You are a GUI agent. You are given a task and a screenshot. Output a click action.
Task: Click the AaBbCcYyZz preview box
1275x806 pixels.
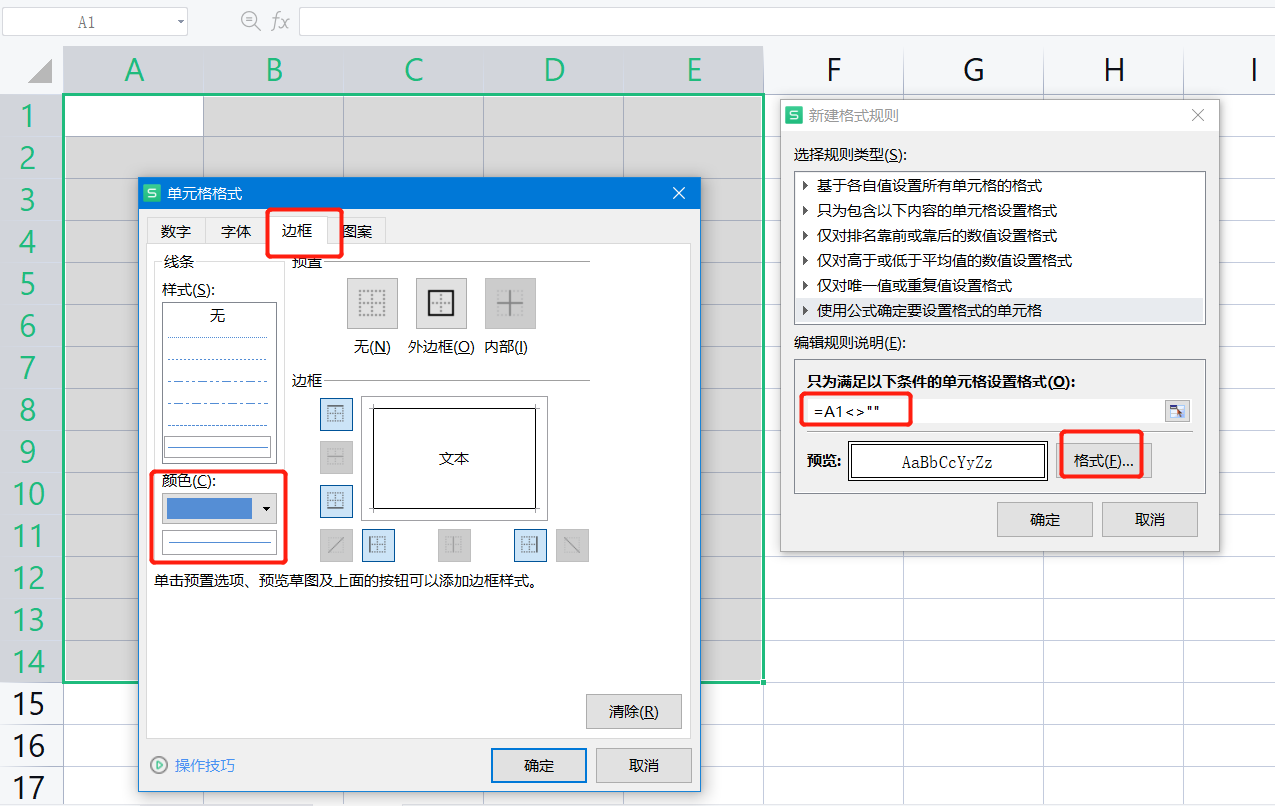click(x=947, y=462)
